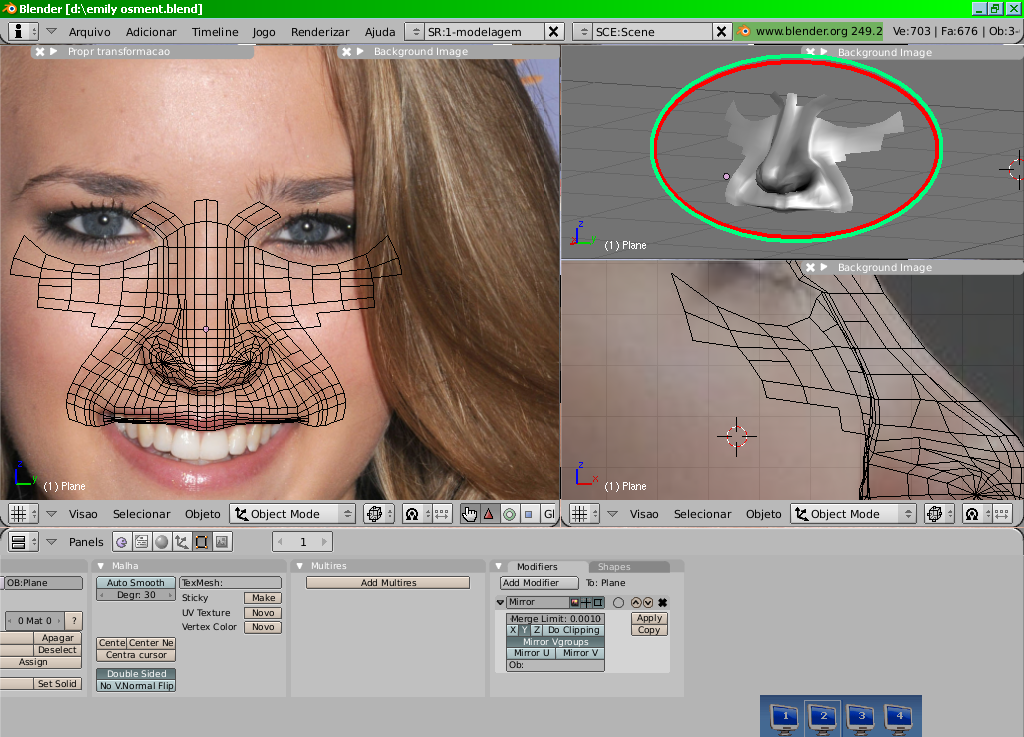Enable the Auto Smooth toggle

click(x=135, y=583)
